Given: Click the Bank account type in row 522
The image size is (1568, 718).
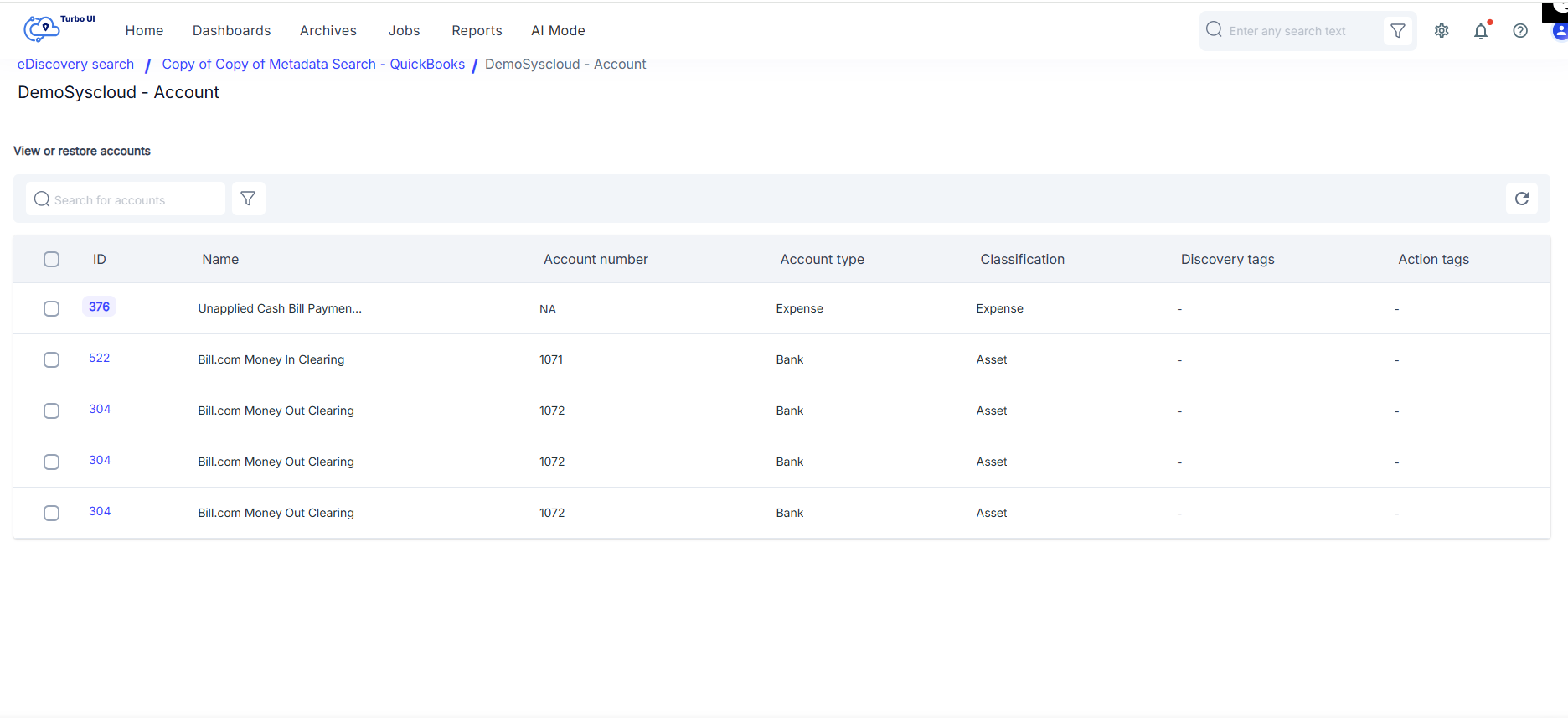Looking at the screenshot, I should point(790,359).
